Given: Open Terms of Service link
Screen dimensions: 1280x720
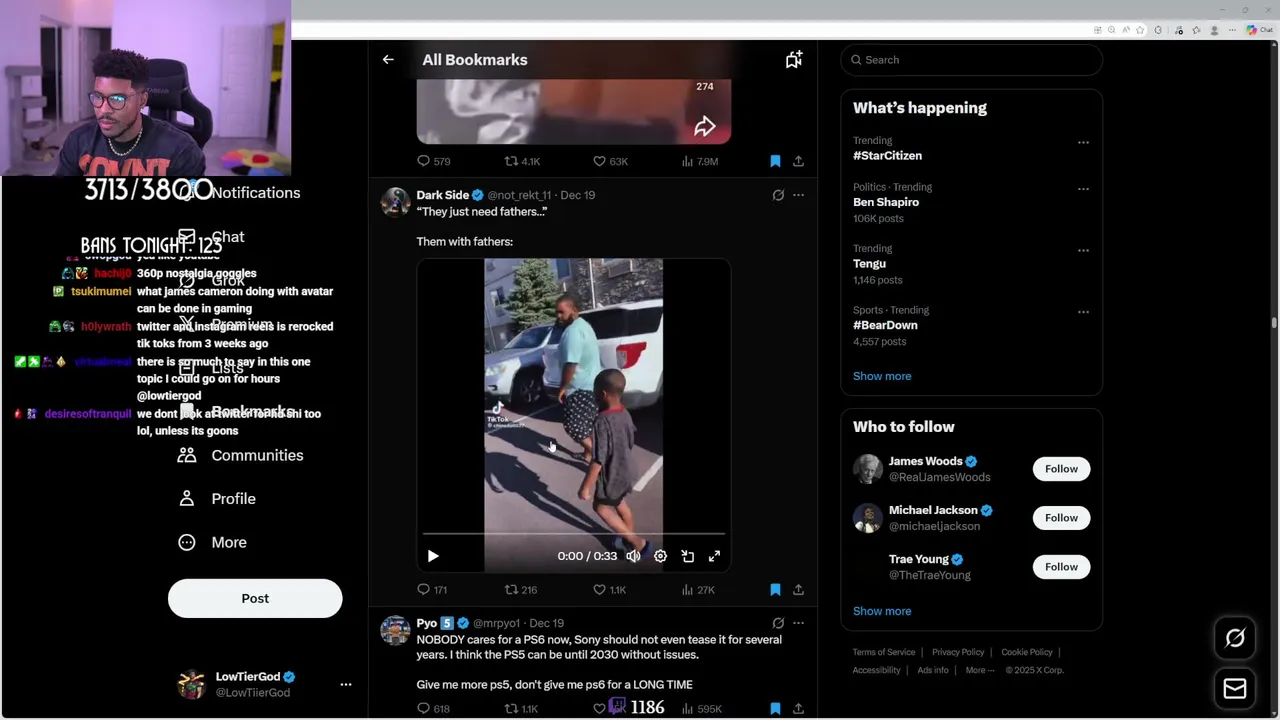Looking at the screenshot, I should 884,652.
